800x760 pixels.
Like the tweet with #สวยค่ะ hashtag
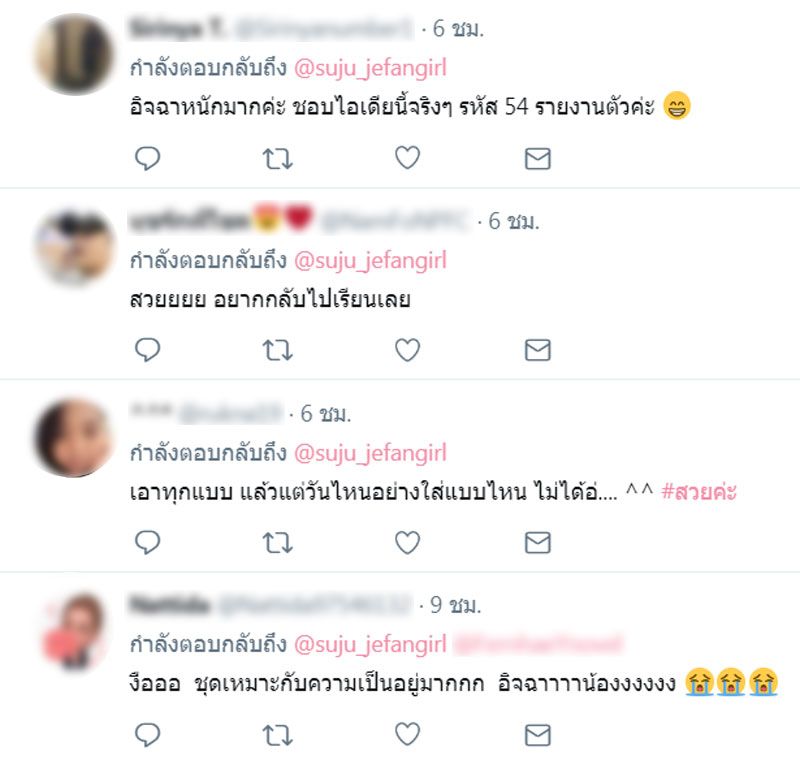[x=408, y=542]
